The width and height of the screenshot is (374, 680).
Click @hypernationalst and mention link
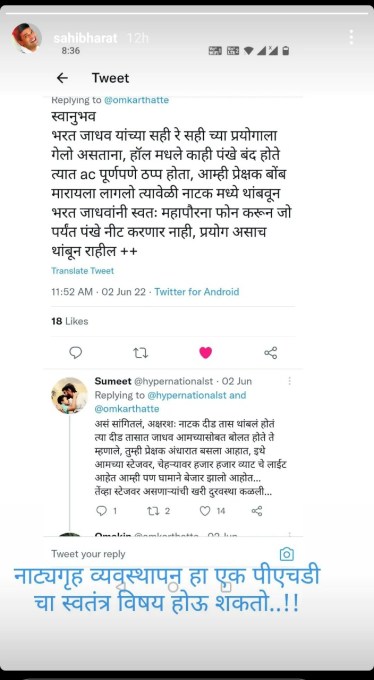(197, 395)
